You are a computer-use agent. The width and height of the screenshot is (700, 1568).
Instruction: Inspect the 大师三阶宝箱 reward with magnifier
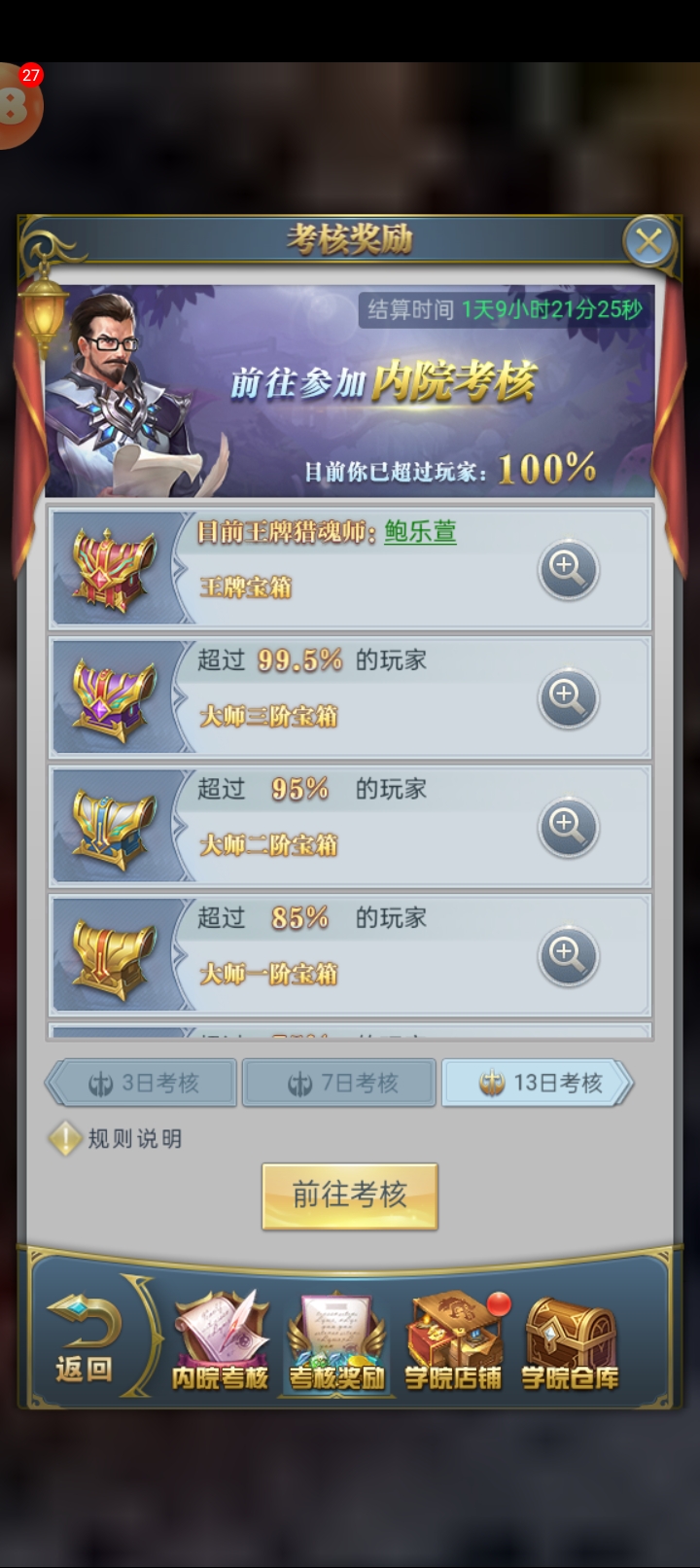(569, 697)
